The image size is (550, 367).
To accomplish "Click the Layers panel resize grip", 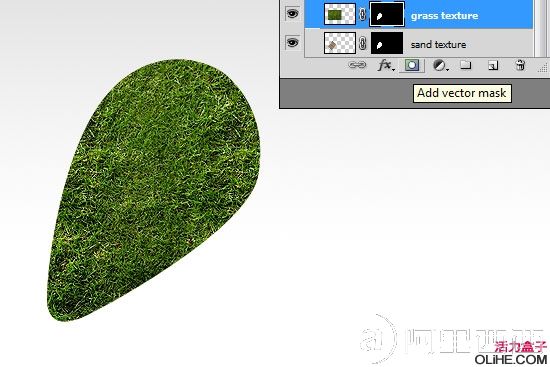I will coord(543,67).
